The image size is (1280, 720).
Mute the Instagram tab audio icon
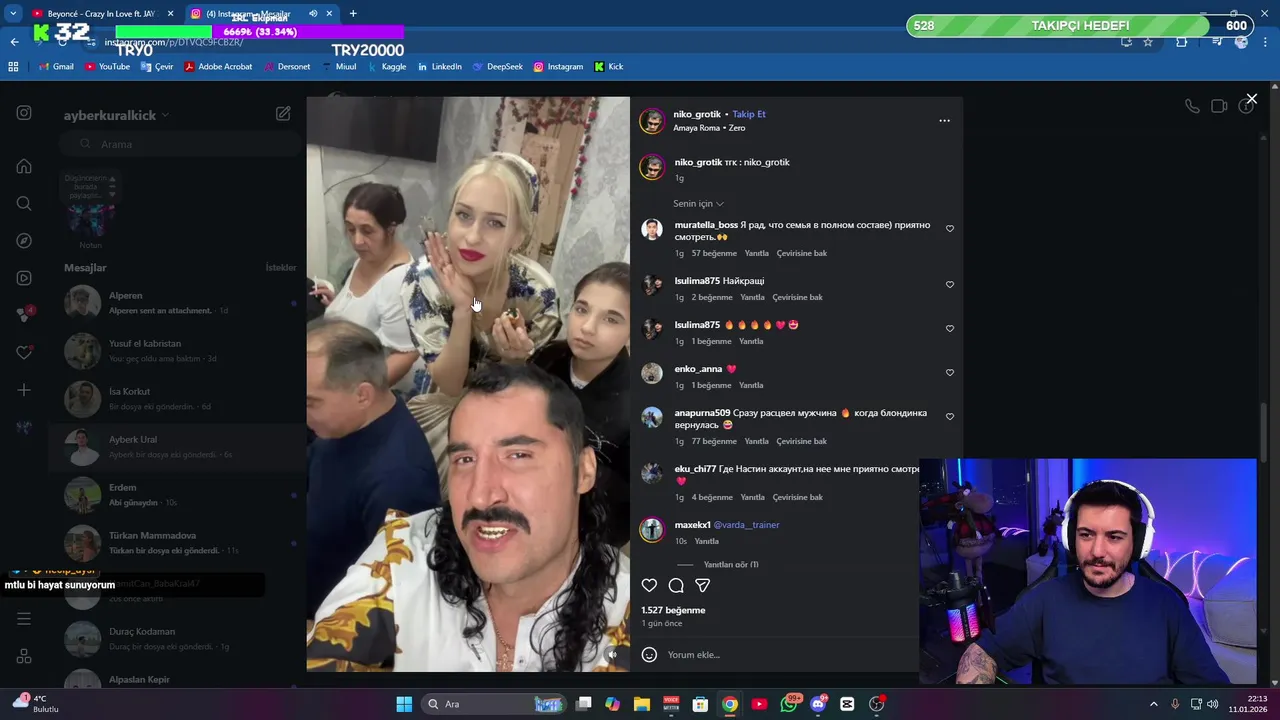pos(313,14)
